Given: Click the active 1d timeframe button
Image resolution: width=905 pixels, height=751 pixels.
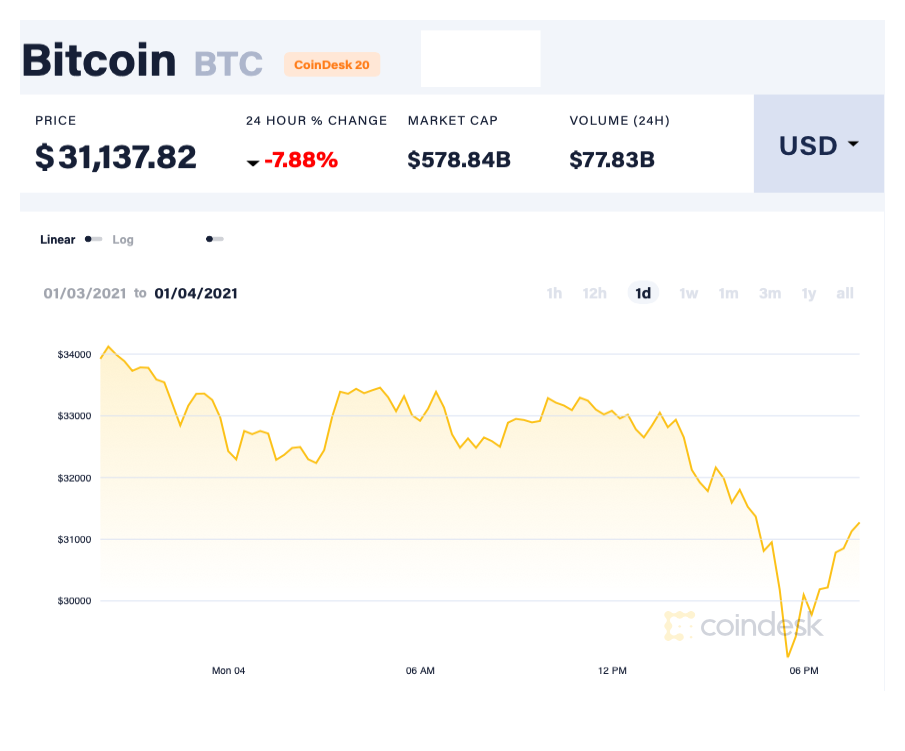Looking at the screenshot, I should coord(642,293).
